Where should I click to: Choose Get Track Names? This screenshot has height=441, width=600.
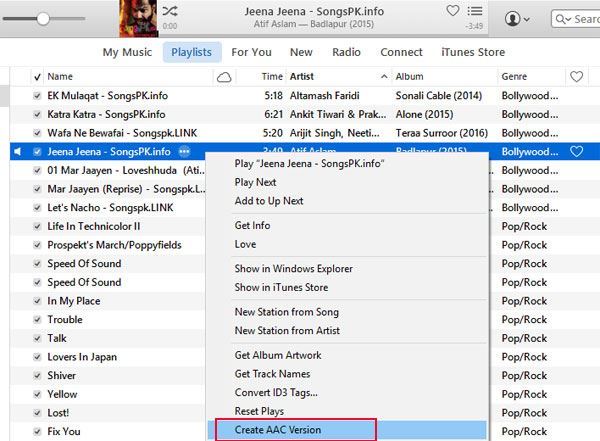pos(347,374)
